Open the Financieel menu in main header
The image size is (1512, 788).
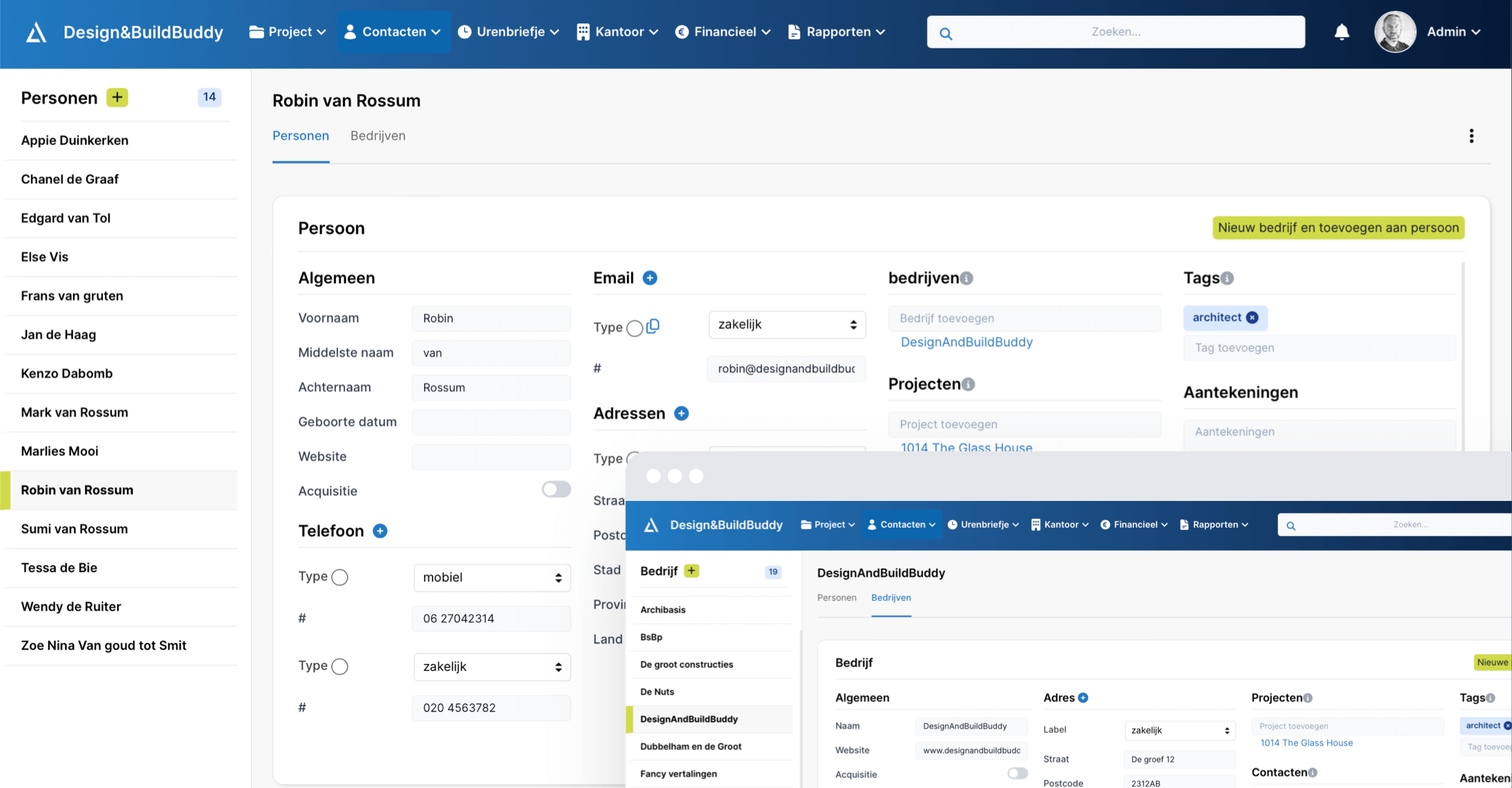point(724,32)
